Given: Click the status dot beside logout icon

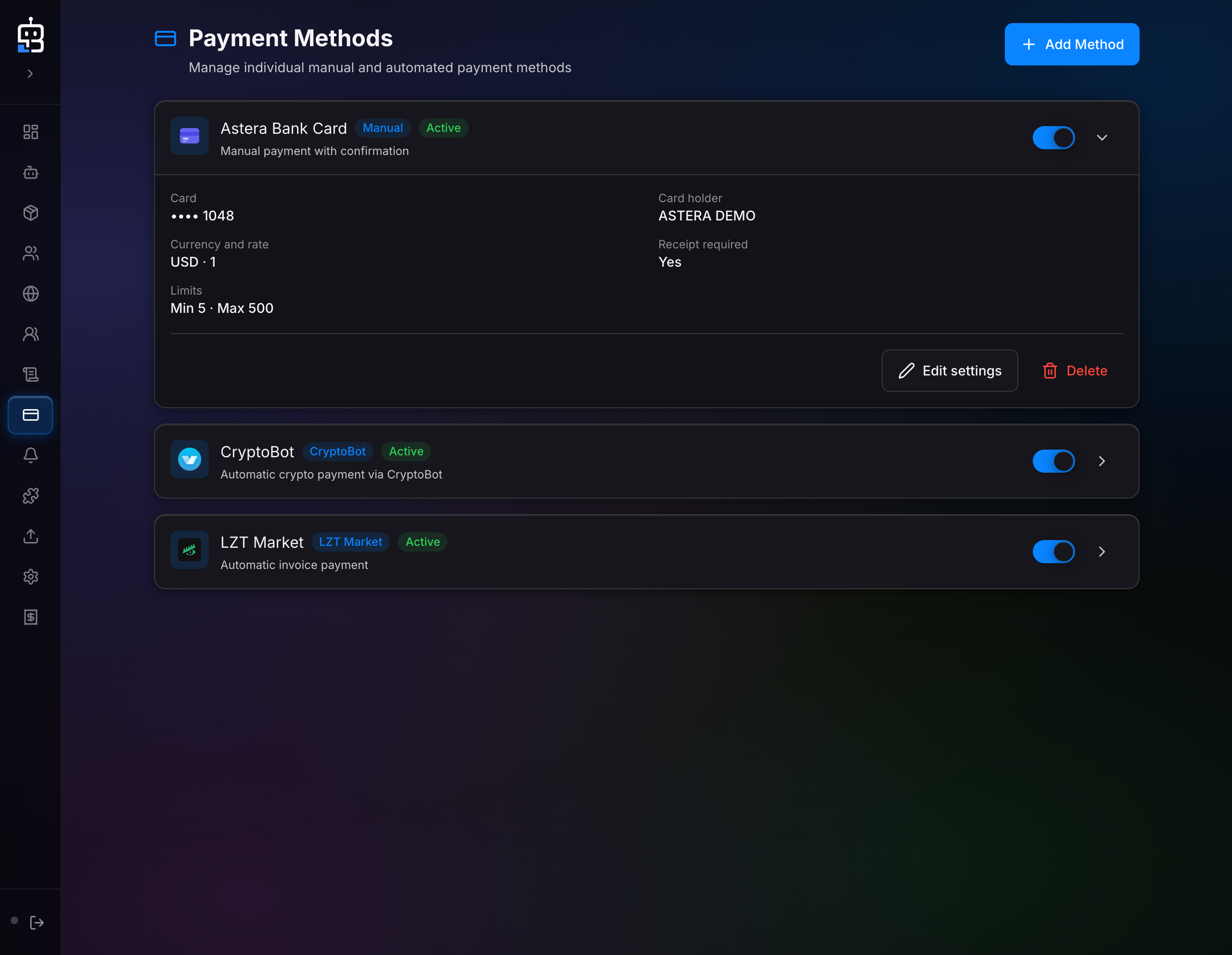Looking at the screenshot, I should (x=14, y=921).
